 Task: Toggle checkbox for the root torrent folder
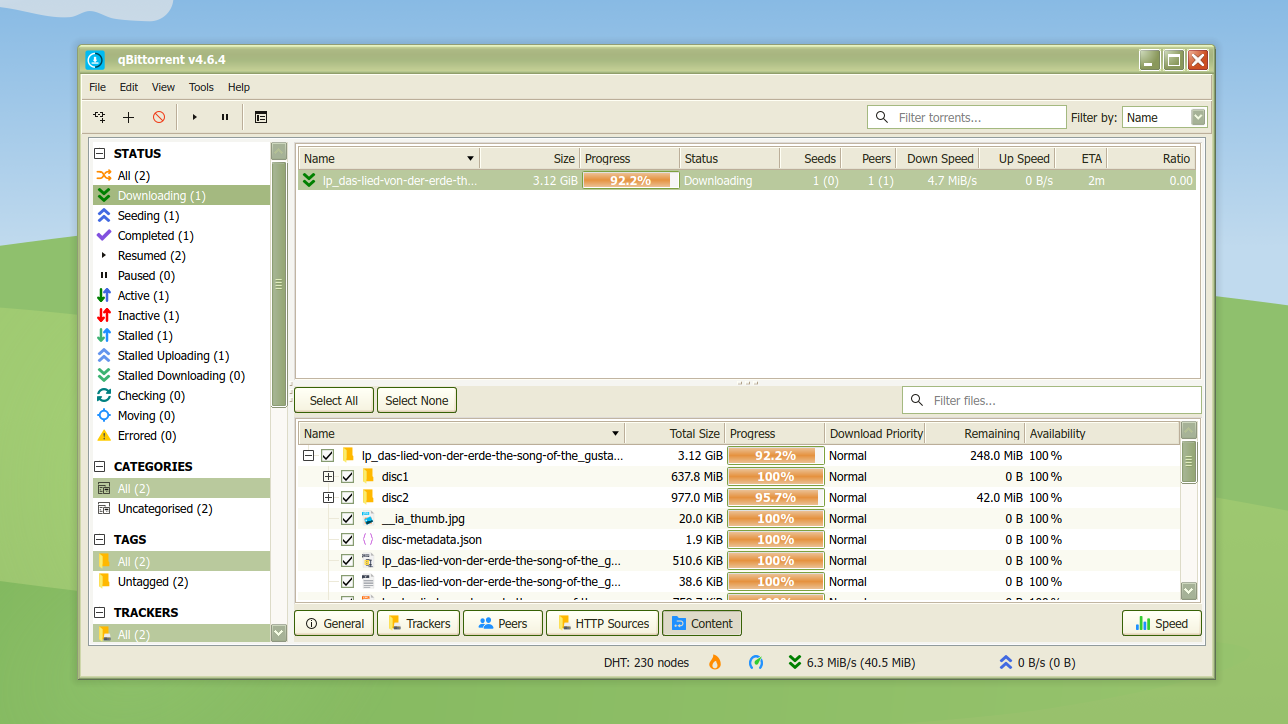pyautogui.click(x=328, y=456)
